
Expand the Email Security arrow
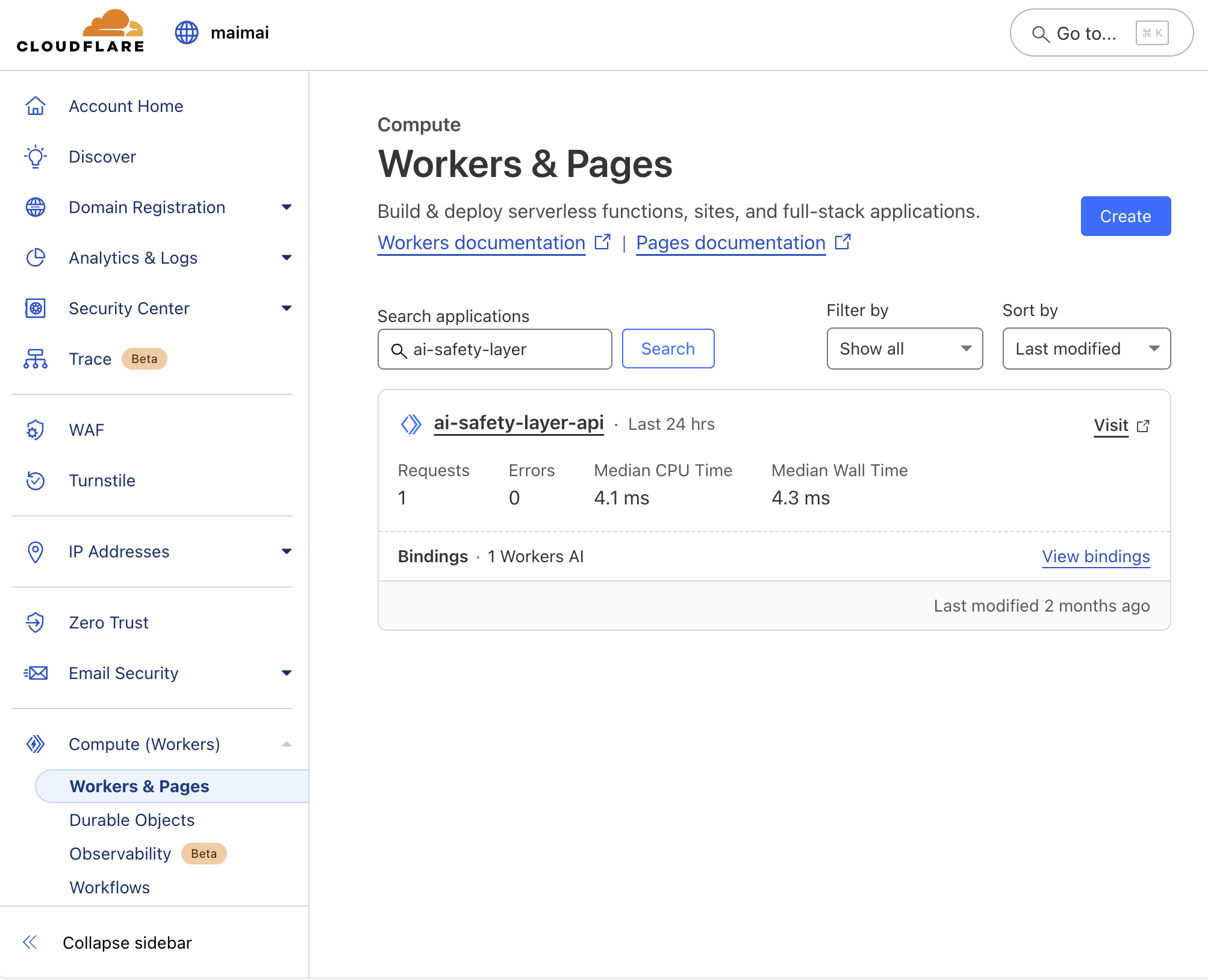pyautogui.click(x=287, y=673)
